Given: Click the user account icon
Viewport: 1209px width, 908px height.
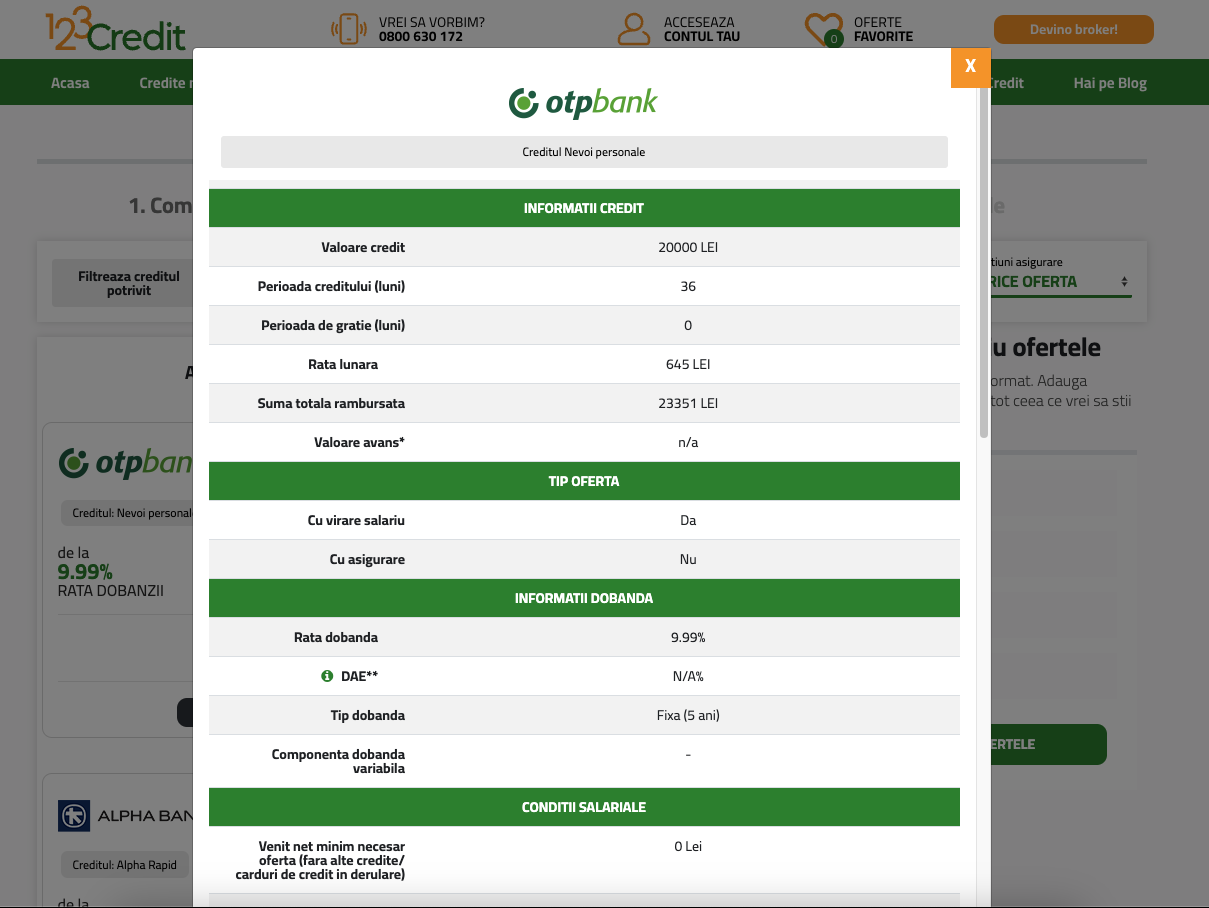Looking at the screenshot, I should point(634,29).
